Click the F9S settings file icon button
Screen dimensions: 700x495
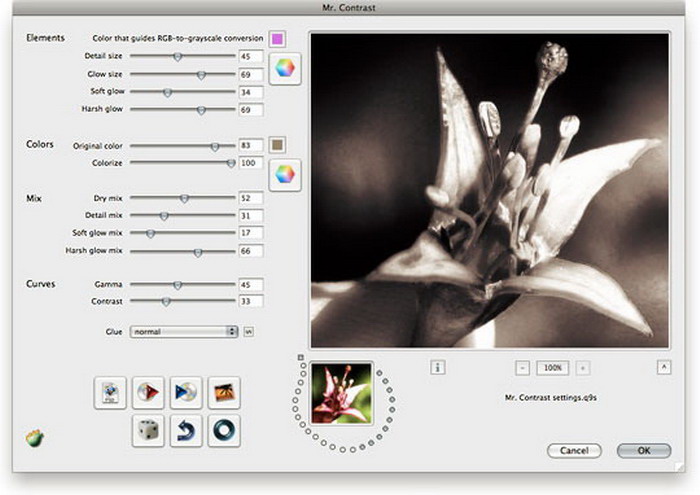tap(109, 393)
